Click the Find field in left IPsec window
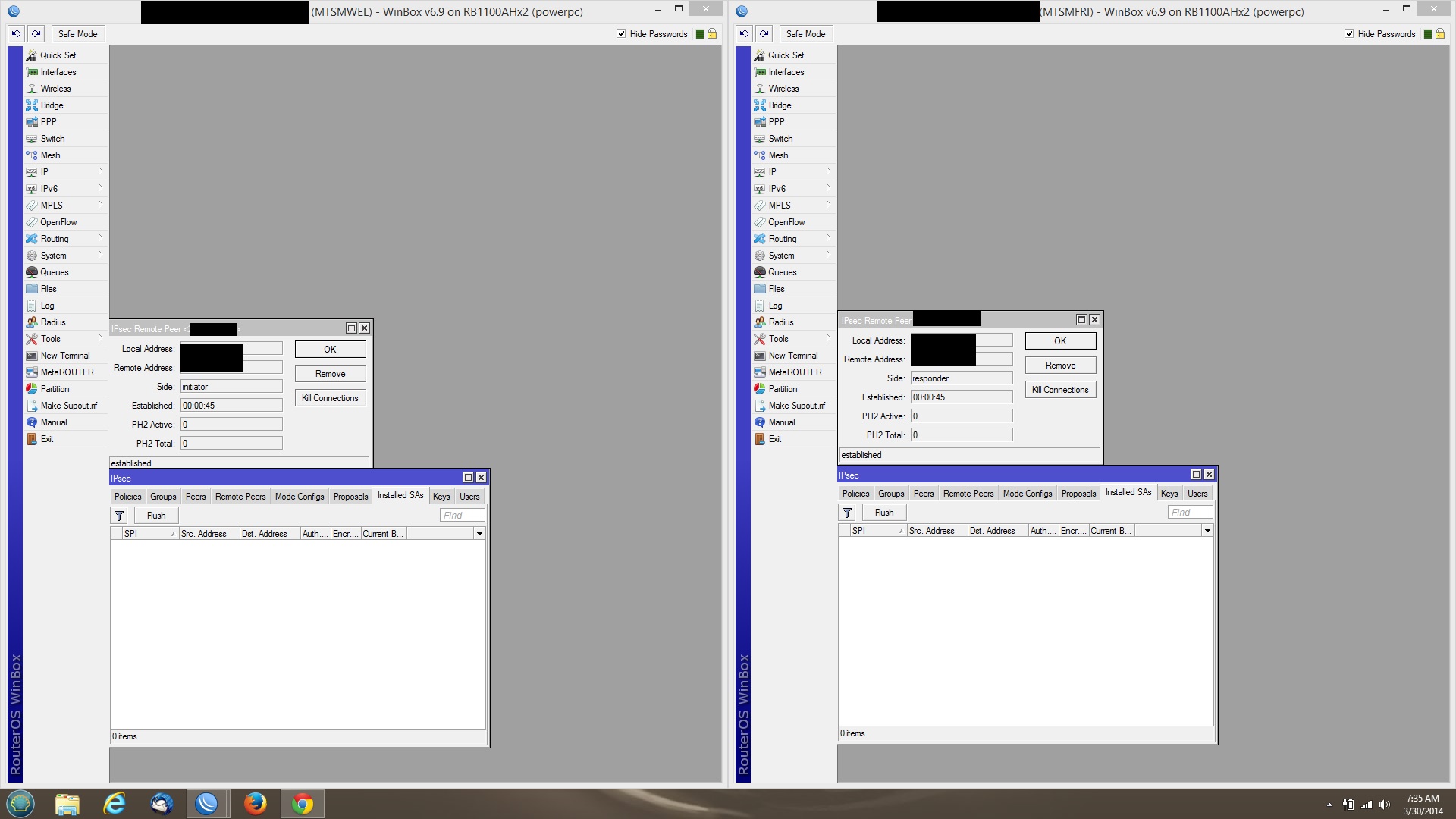Image resolution: width=1456 pixels, height=819 pixels. [462, 516]
